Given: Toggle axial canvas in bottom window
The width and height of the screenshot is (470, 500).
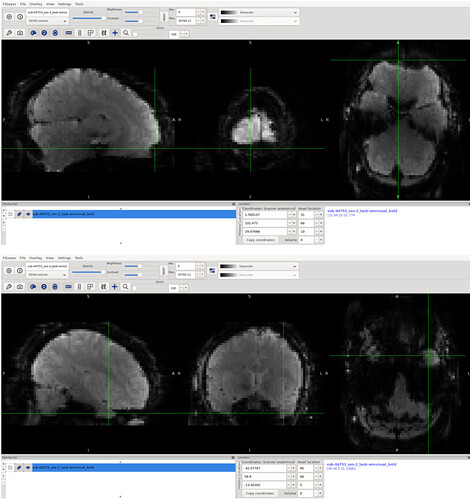Looking at the screenshot, I should pos(55,287).
